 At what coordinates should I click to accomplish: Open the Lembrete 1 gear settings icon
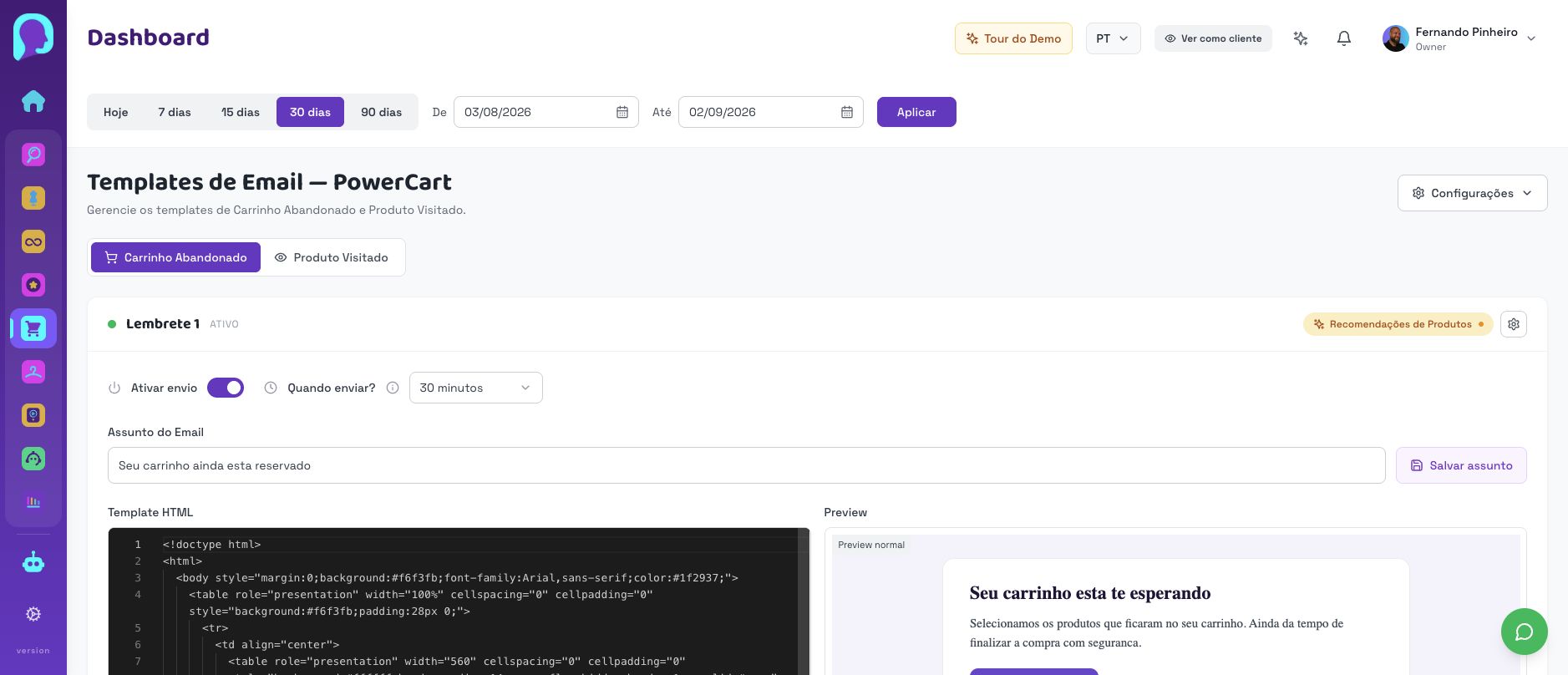pyautogui.click(x=1514, y=324)
